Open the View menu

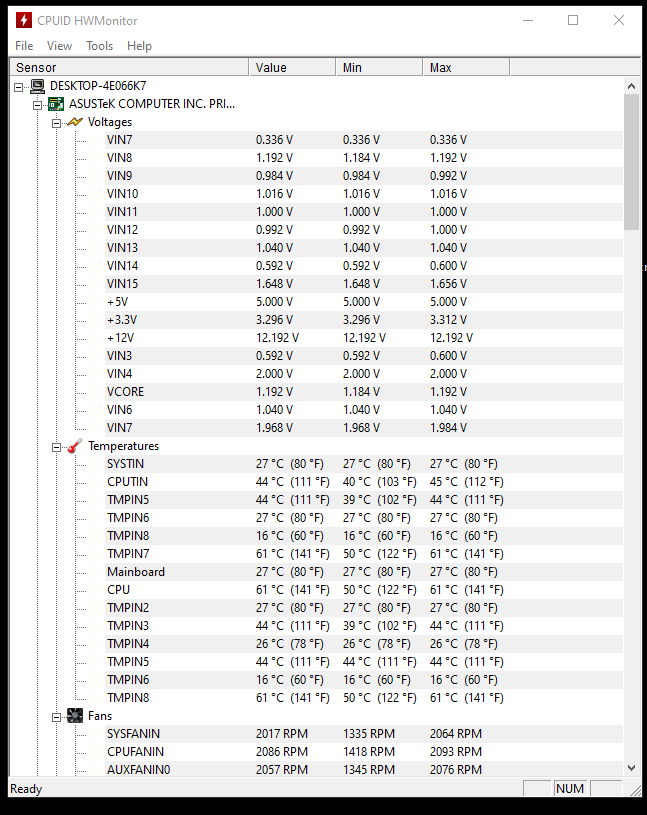(x=59, y=46)
